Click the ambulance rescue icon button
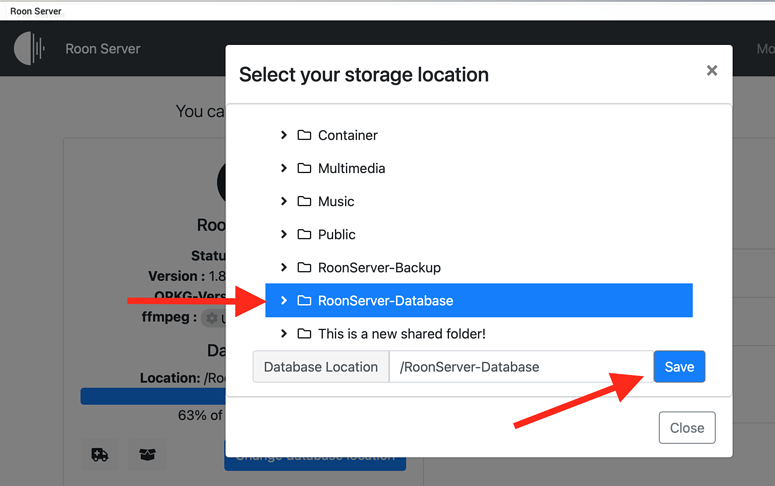 coord(100,454)
